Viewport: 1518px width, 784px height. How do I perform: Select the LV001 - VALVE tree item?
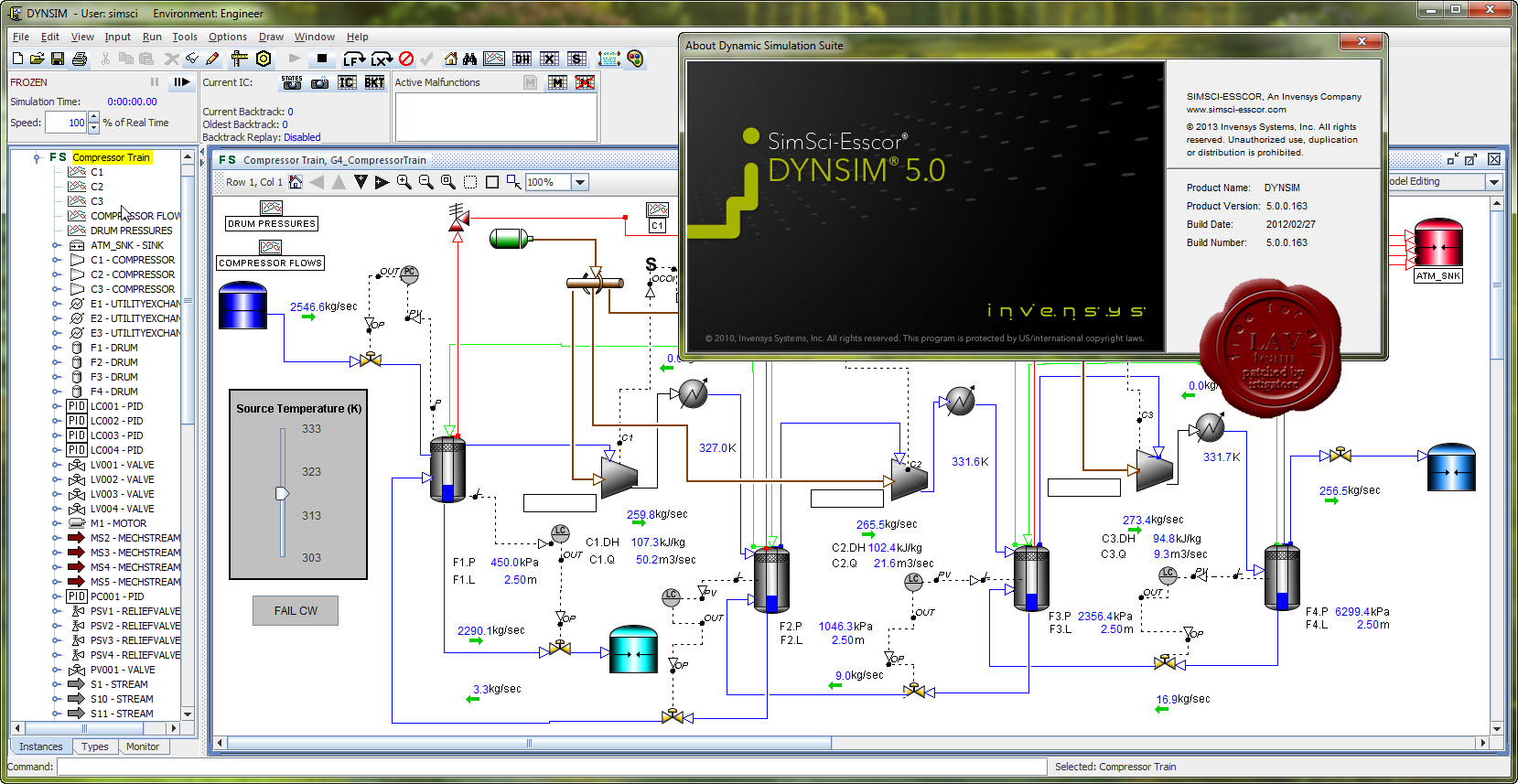123,465
